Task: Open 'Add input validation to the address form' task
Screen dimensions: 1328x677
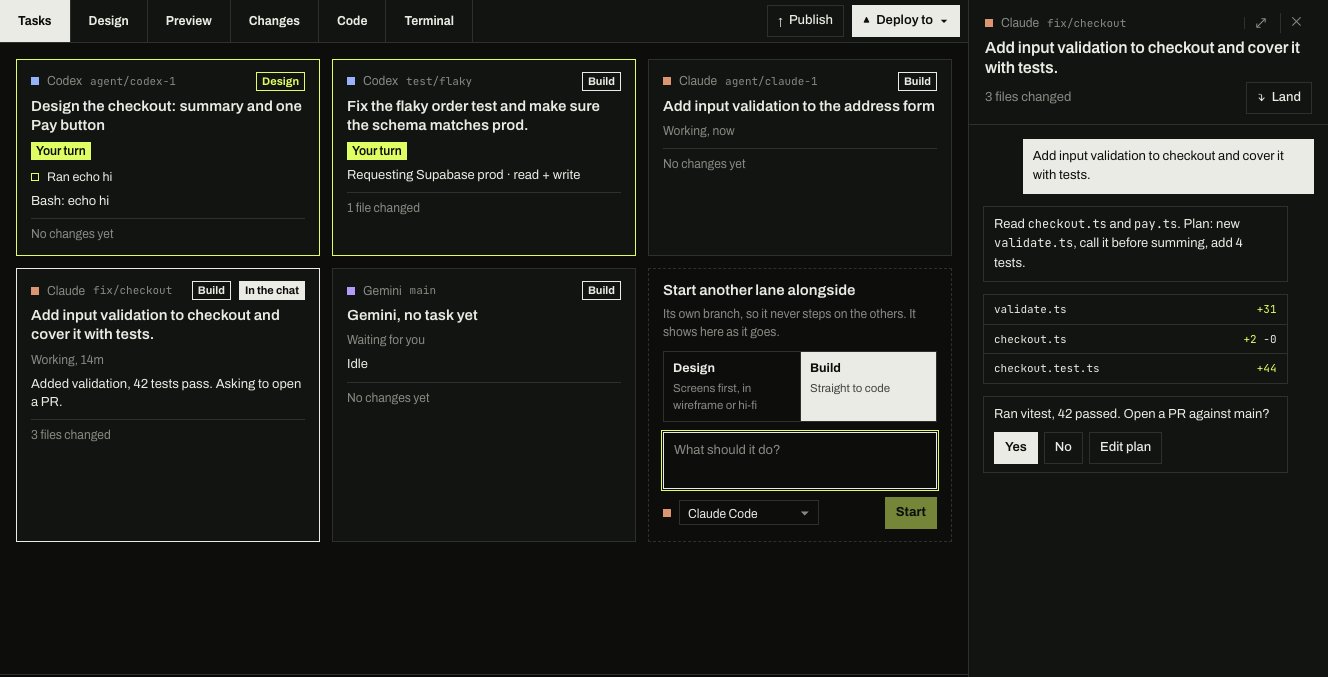Action: (798, 106)
